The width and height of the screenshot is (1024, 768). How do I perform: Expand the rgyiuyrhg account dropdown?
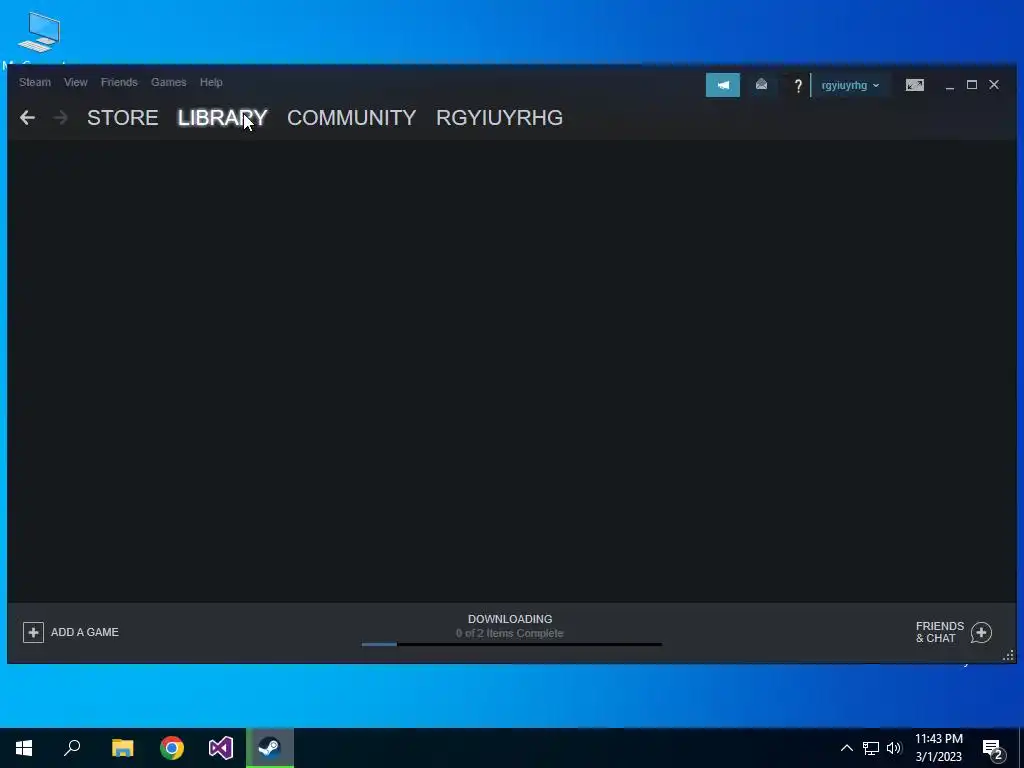[x=850, y=86]
